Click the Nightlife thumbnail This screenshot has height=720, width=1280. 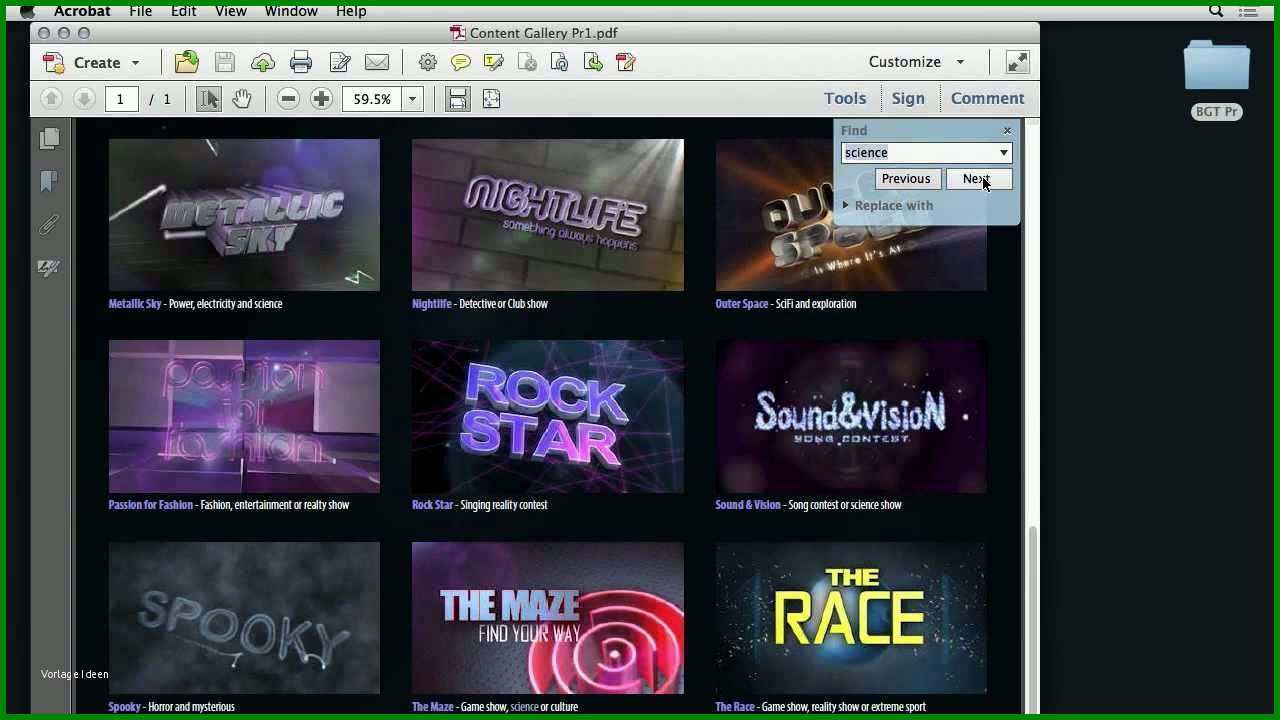[x=548, y=215]
